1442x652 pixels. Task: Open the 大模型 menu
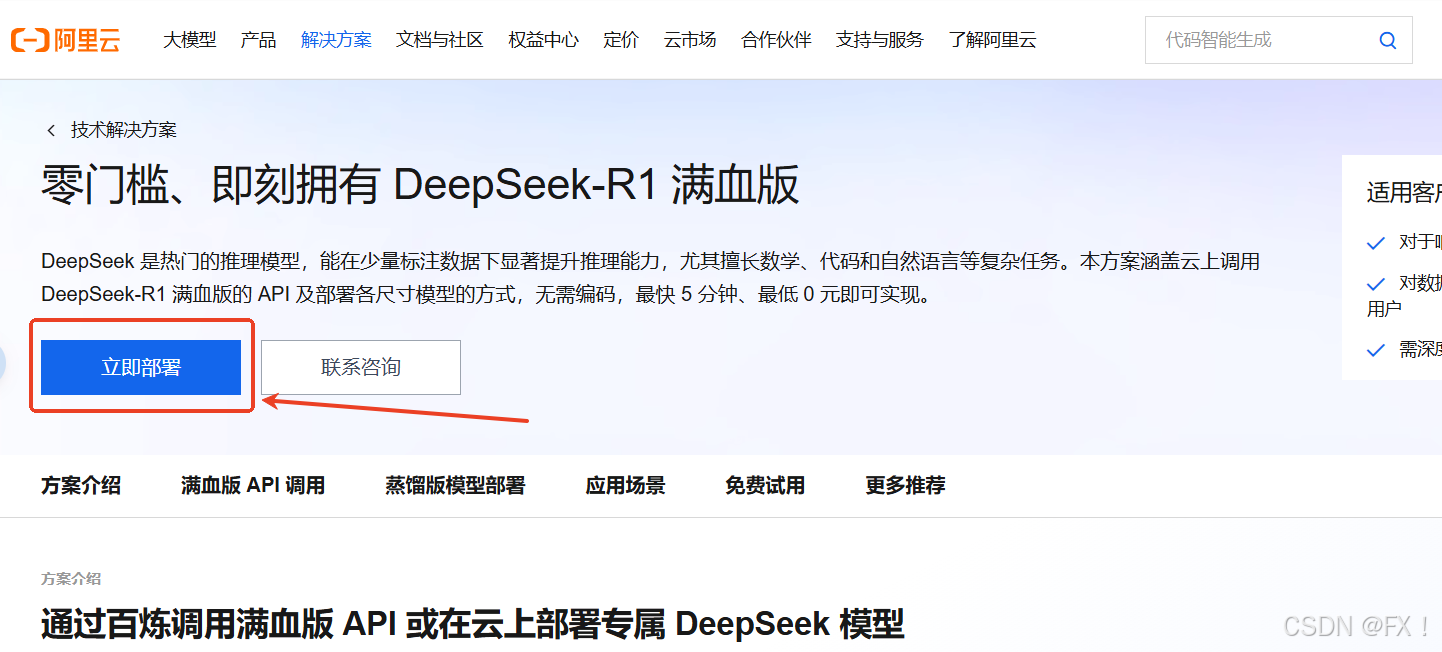[x=190, y=40]
